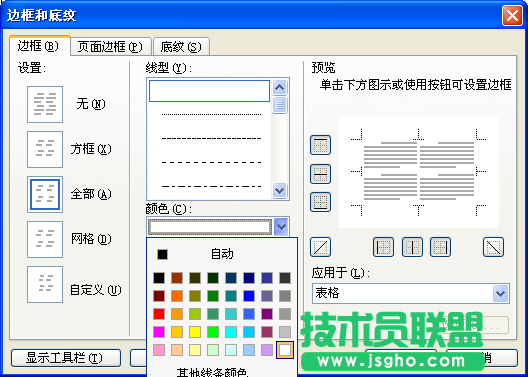
Task: Pick the light gray swatch in fourth row
Action: pos(285,332)
